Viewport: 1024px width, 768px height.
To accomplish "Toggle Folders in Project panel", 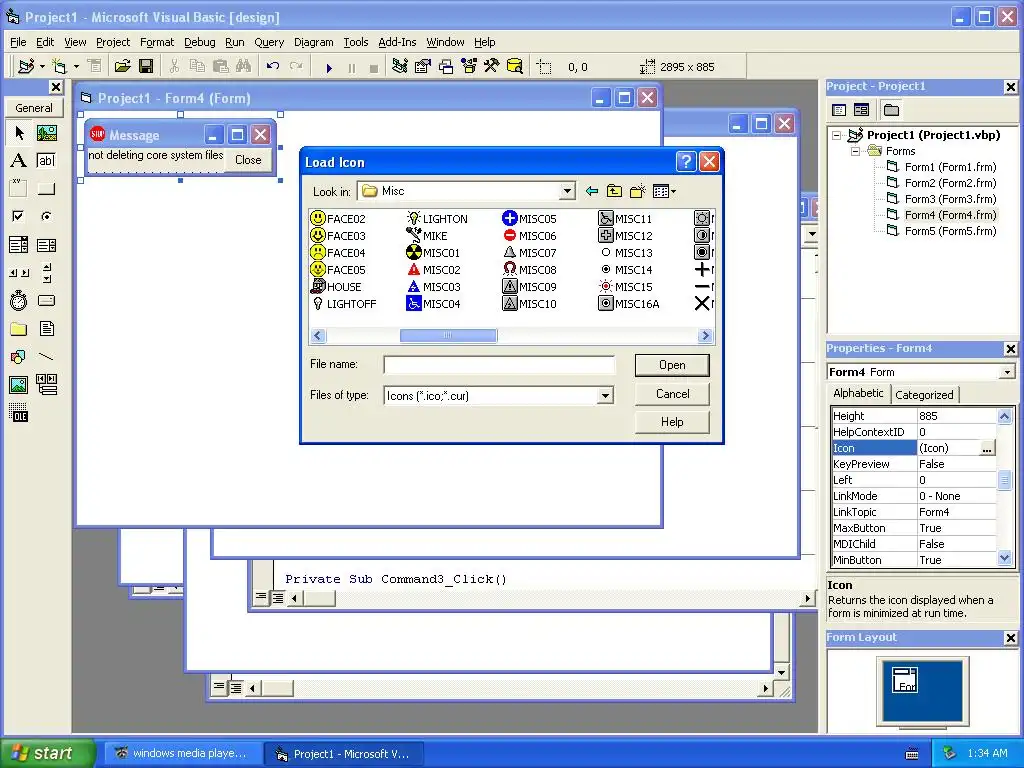I will click(x=891, y=110).
